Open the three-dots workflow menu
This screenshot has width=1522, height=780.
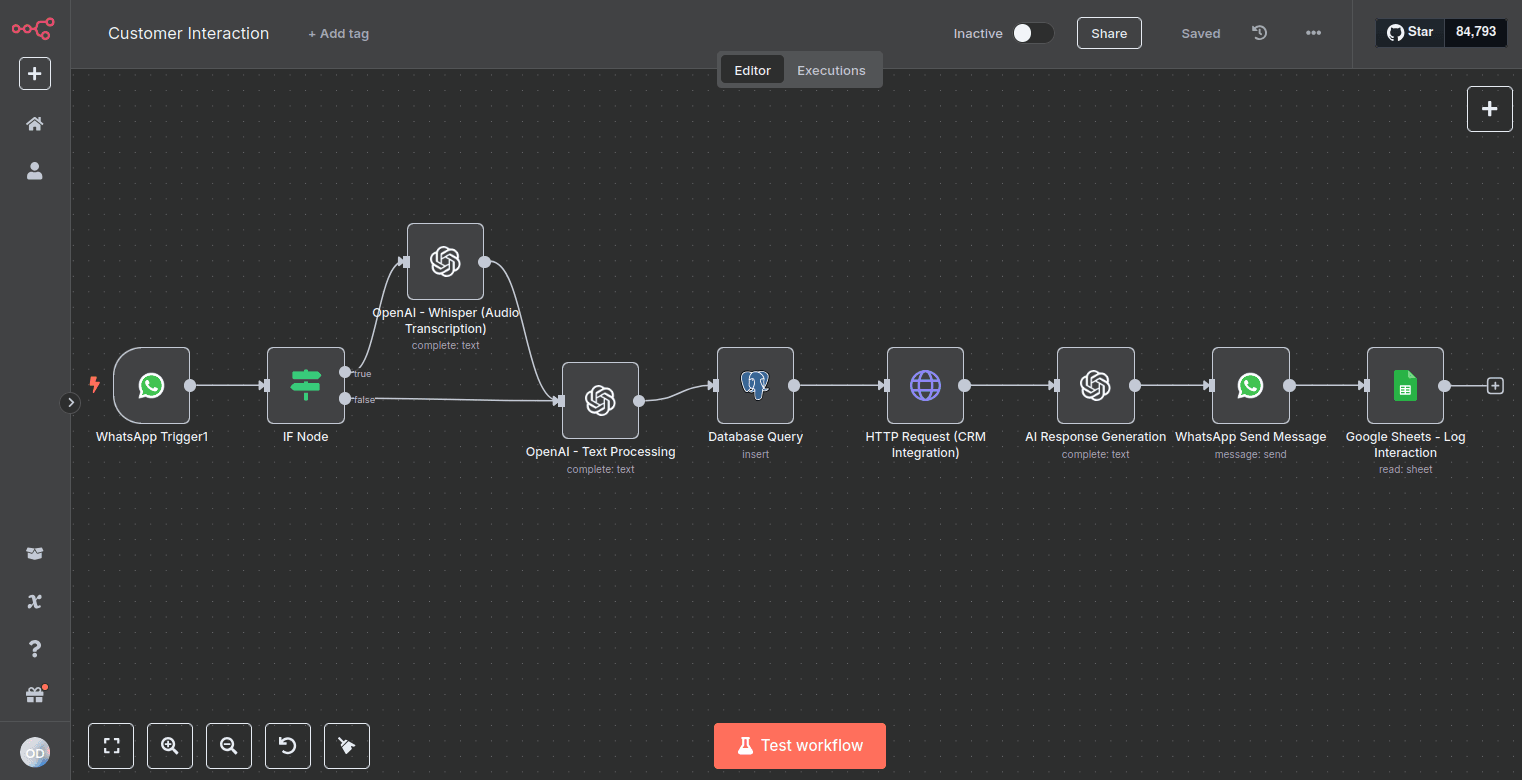click(1313, 33)
